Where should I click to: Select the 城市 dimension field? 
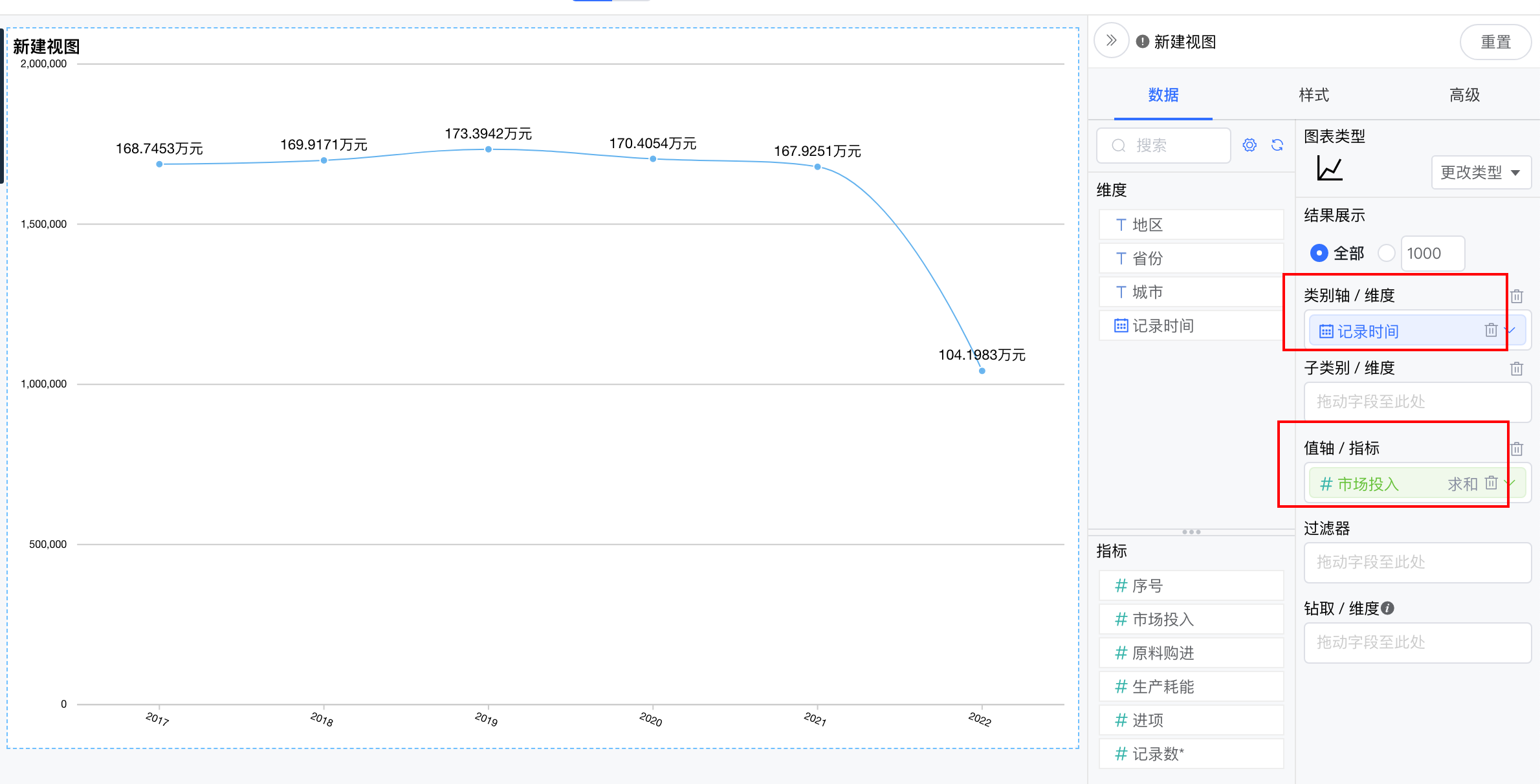1191,292
